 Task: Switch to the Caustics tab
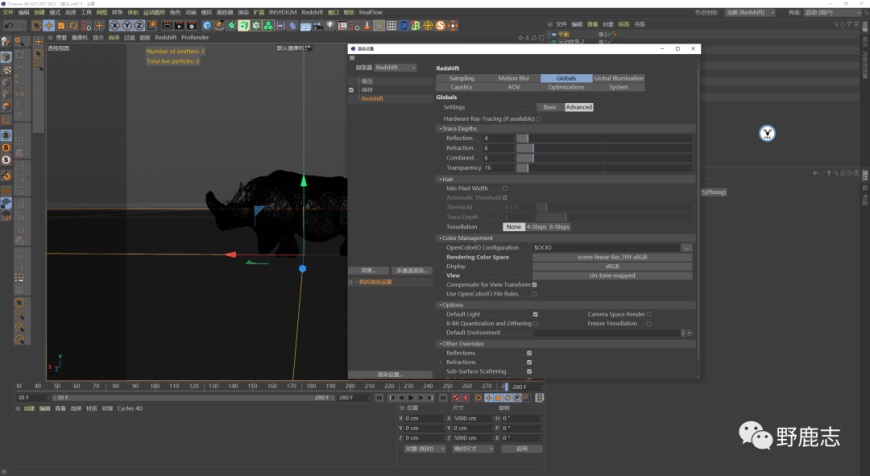point(462,87)
